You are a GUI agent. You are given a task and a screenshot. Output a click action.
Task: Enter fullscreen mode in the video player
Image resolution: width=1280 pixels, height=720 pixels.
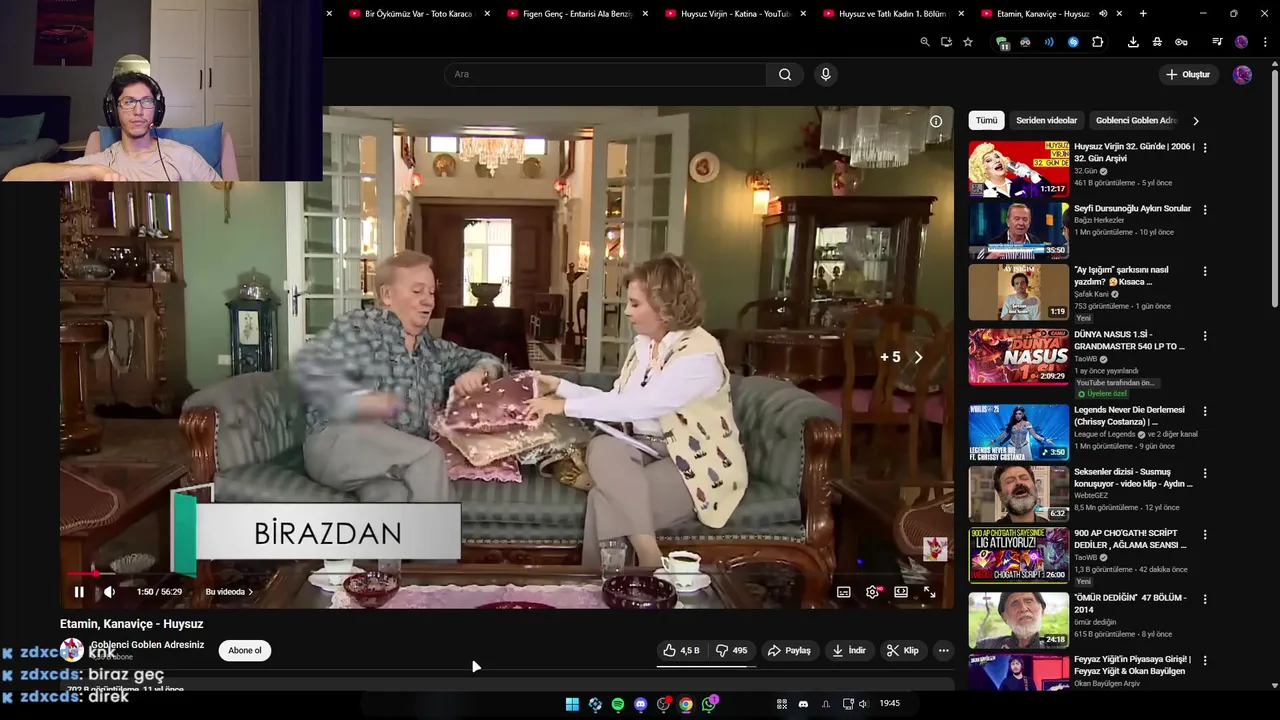click(x=929, y=592)
